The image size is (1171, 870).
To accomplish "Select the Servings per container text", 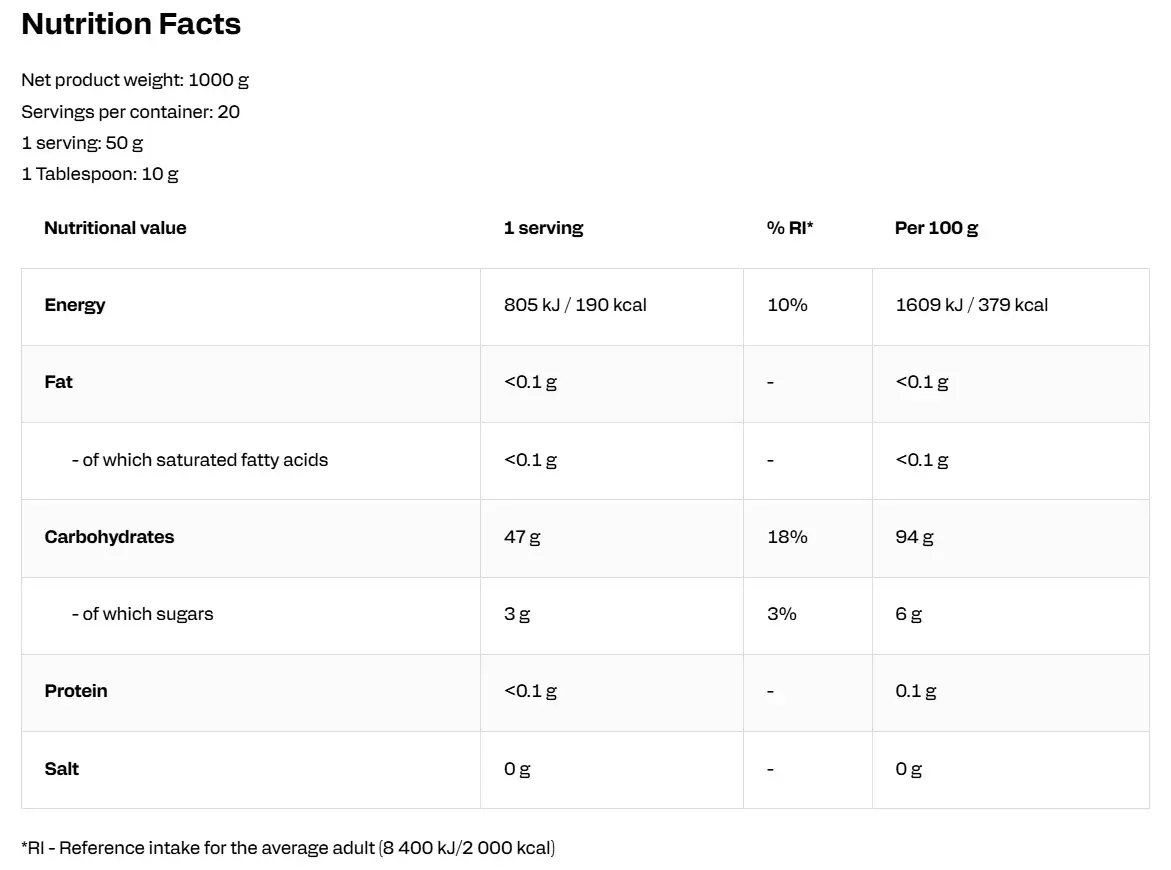I will pos(130,112).
